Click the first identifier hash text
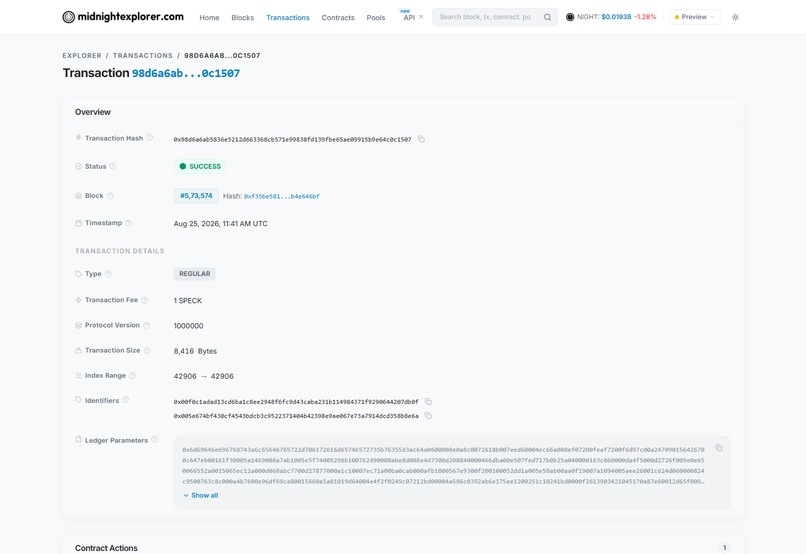The image size is (806, 554). coord(296,401)
